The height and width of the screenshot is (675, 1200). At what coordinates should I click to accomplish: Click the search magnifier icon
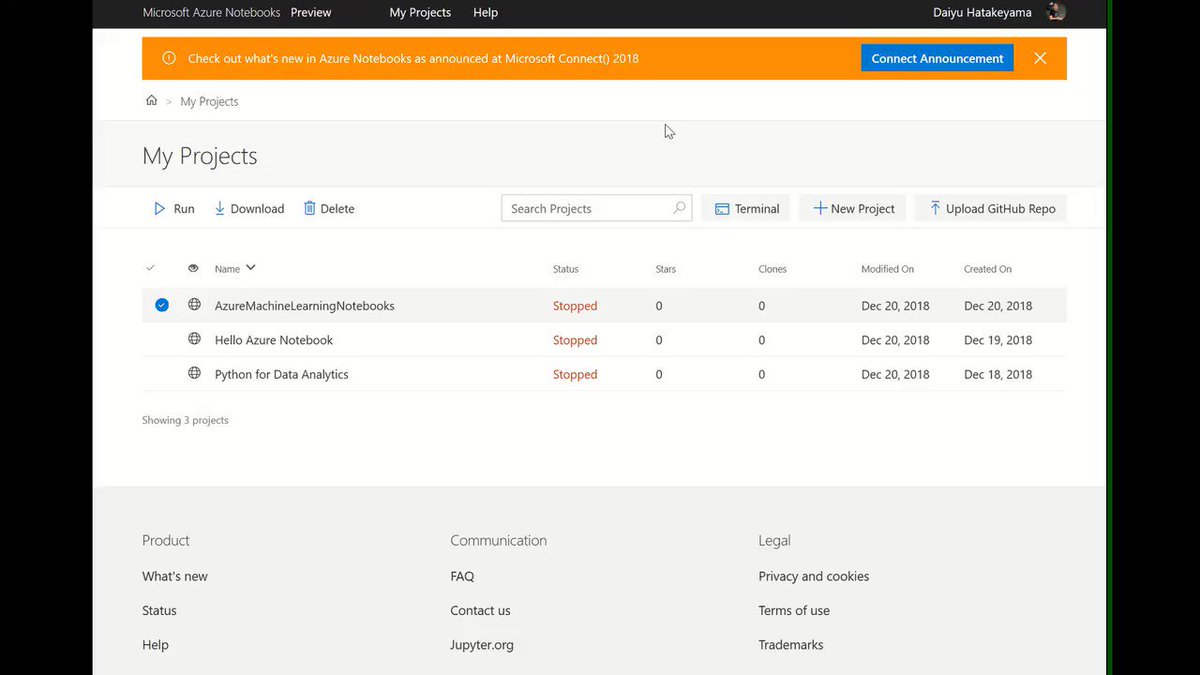679,208
